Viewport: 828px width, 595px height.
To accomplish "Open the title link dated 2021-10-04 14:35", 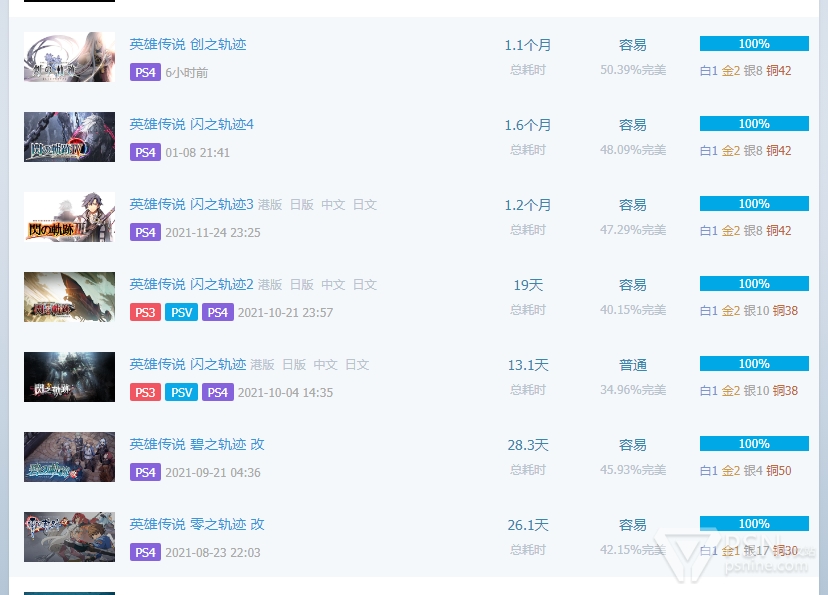I will 188,364.
